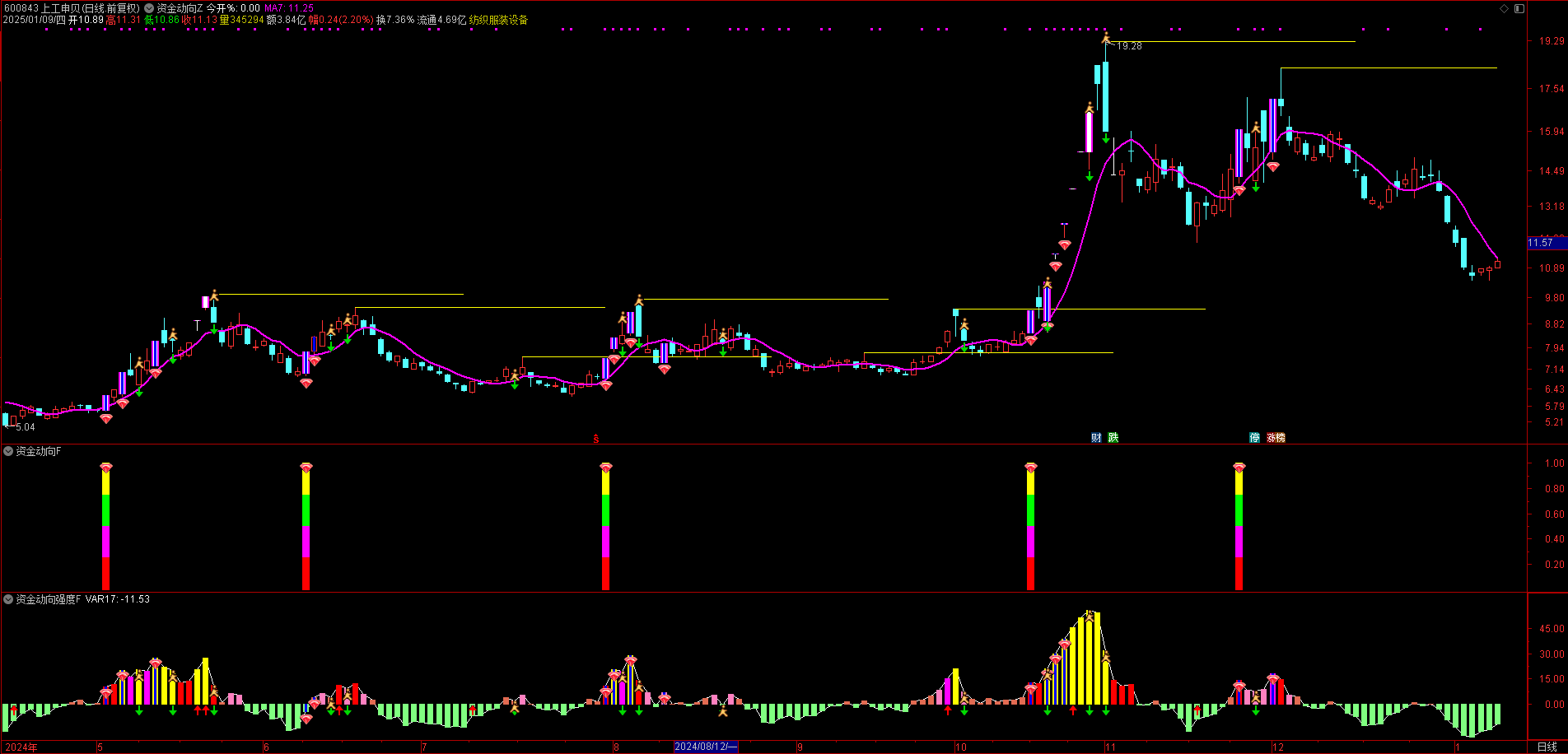Image resolution: width=1568 pixels, height=754 pixels.
Task: Expand the 资金动向强度F panel indicator menu
Action: 8,599
